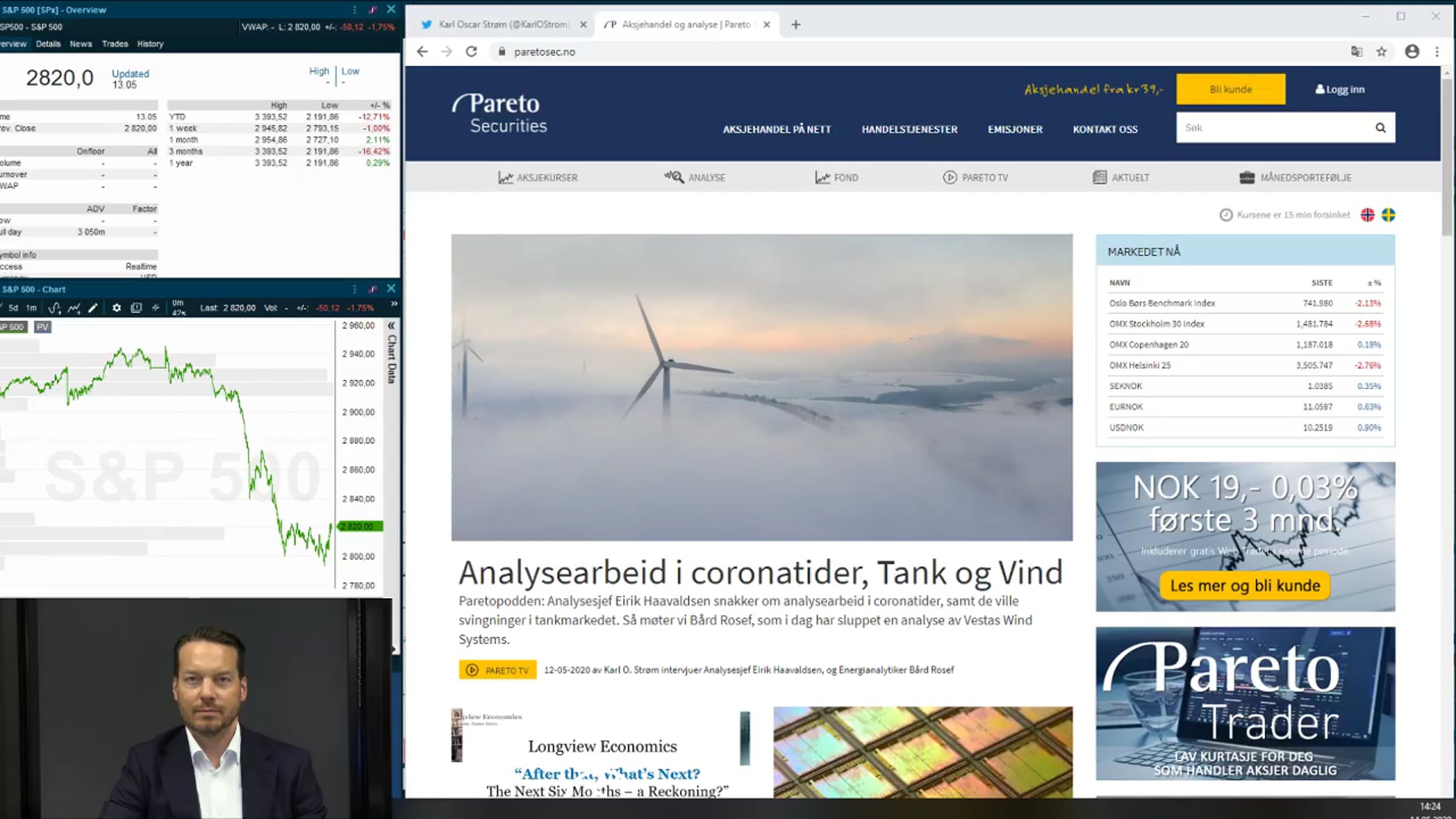The height and width of the screenshot is (819, 1456).
Task: Switch to the Karl Oscar Strøm Twitter tab
Action: coord(504,24)
